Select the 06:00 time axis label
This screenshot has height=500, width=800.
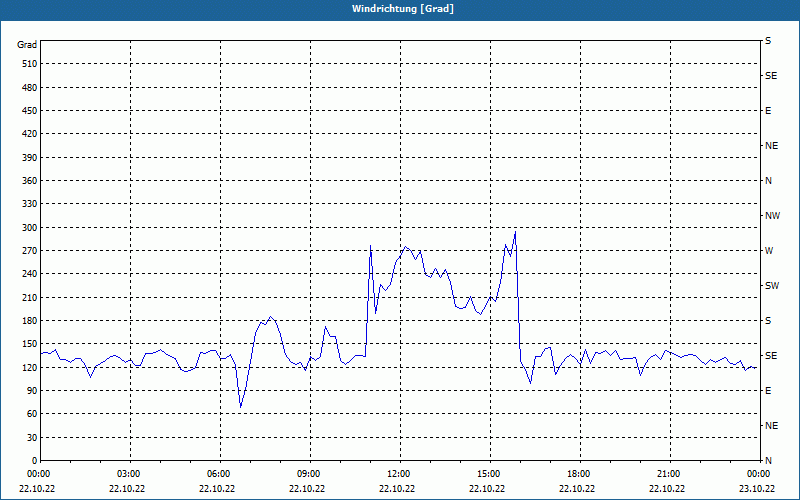pos(220,473)
